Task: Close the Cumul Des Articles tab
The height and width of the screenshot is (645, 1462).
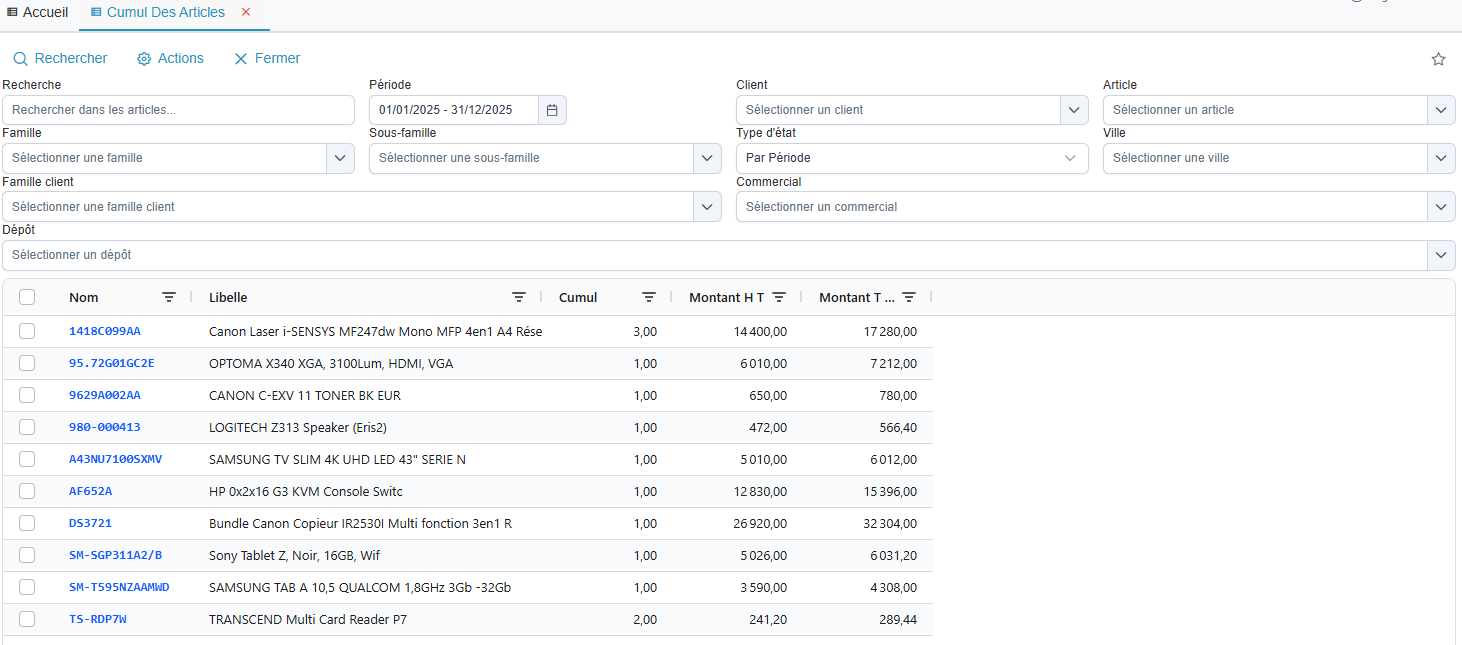Action: [246, 12]
